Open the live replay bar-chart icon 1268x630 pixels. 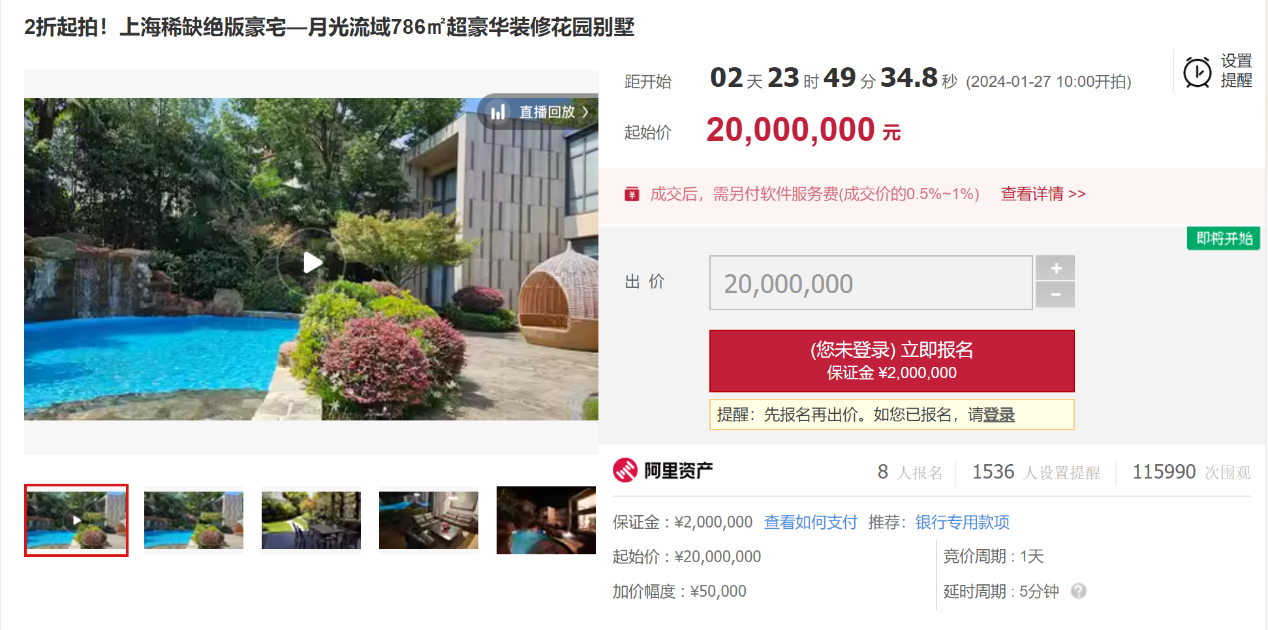point(498,112)
